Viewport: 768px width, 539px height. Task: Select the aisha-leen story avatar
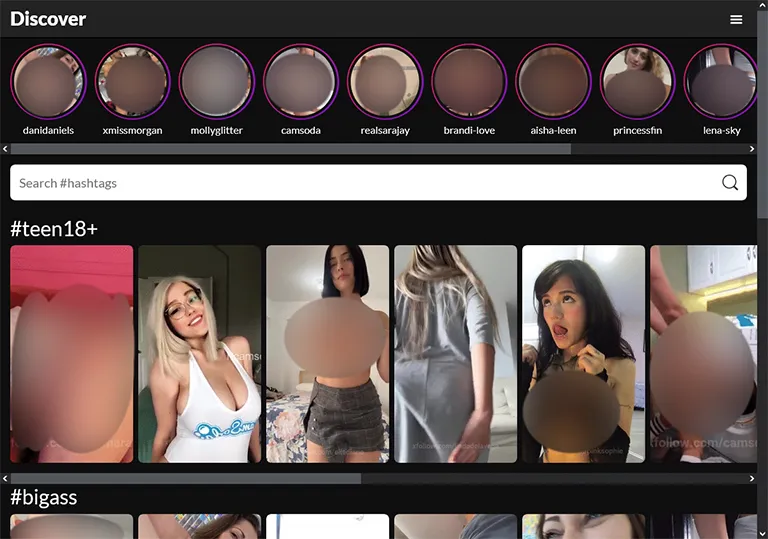553,82
